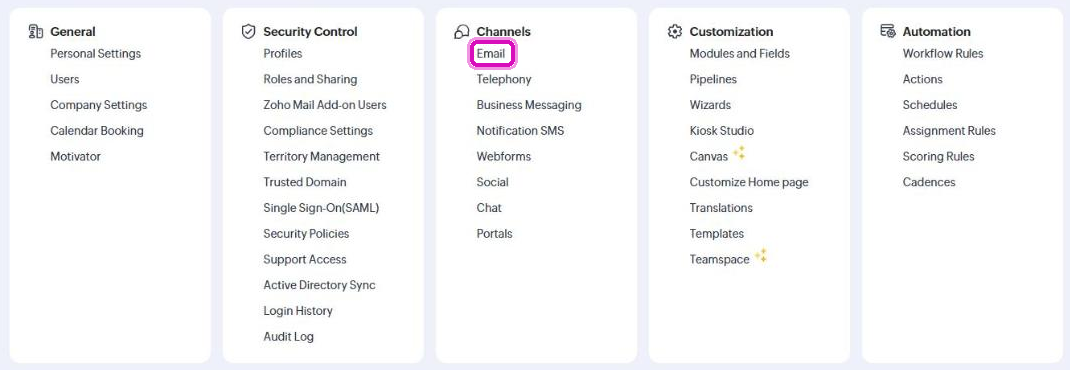The width and height of the screenshot is (1070, 370).
Task: Open Scoring Rules
Action: click(x=938, y=156)
